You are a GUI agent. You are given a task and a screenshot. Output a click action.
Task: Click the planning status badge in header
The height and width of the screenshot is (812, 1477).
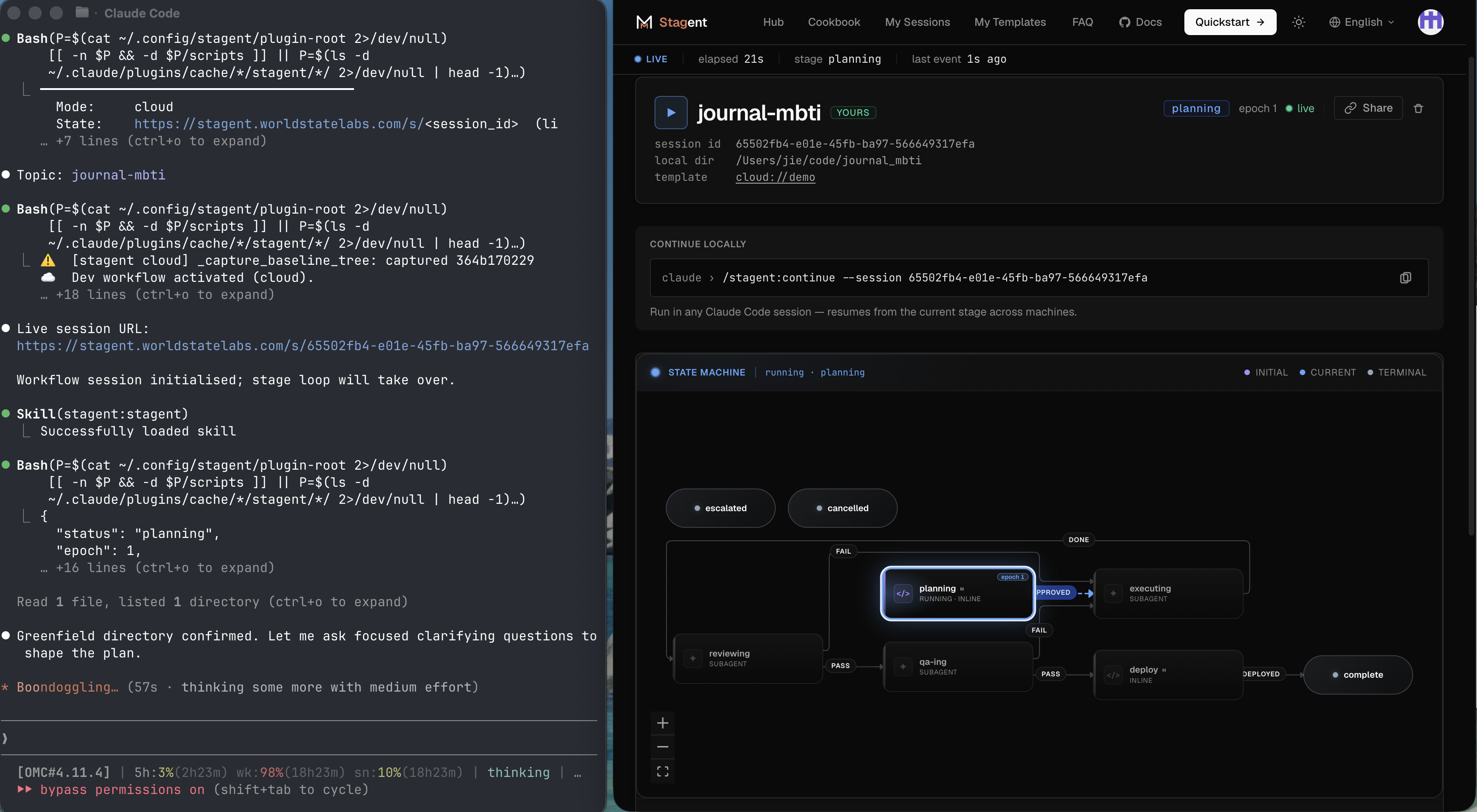(1195, 108)
